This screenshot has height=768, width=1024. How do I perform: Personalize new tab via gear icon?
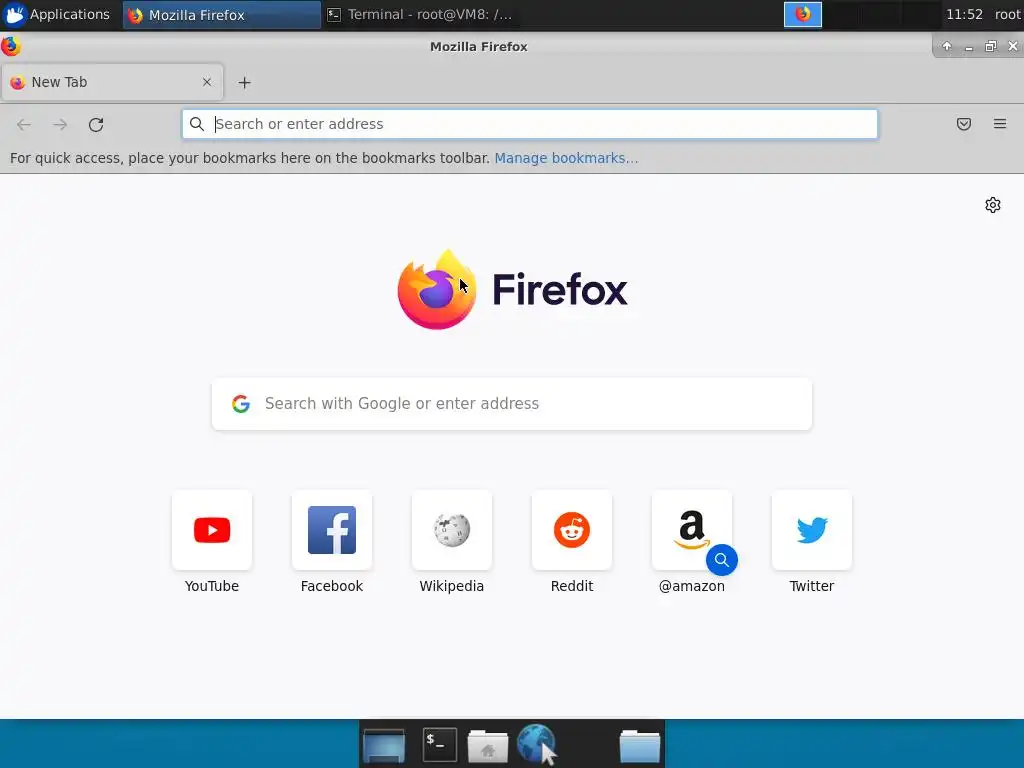click(x=993, y=205)
